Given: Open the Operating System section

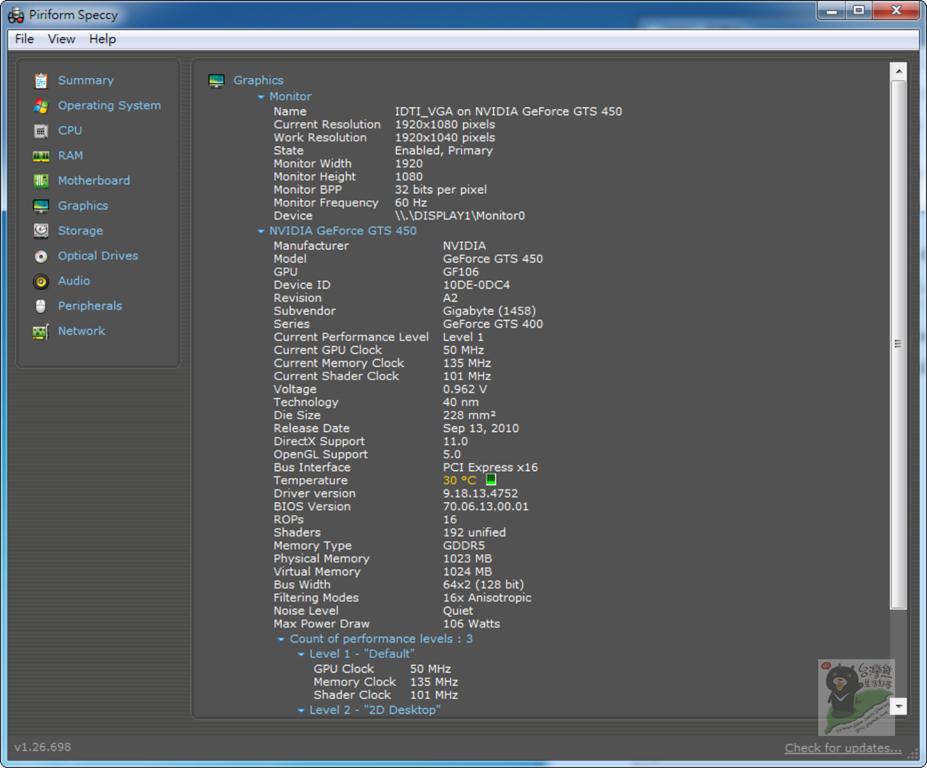Looking at the screenshot, I should tap(109, 105).
